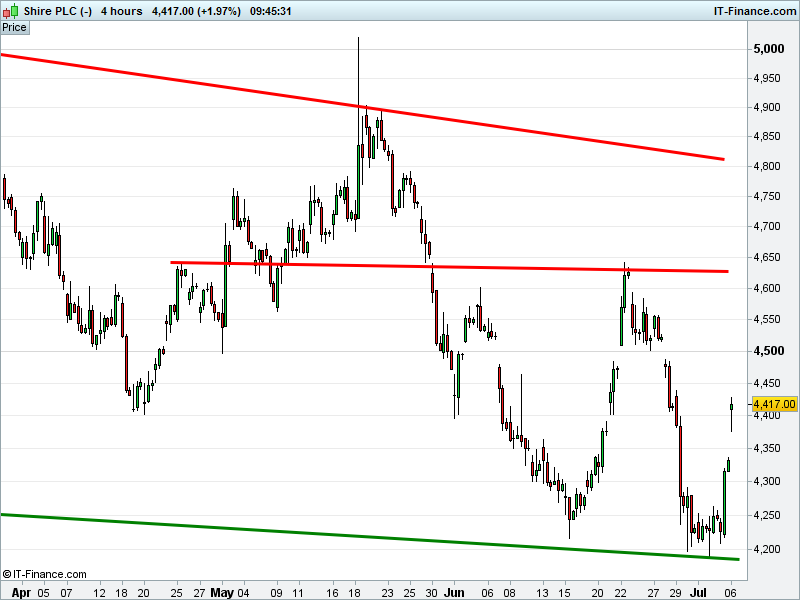Click the Jul month label on time axis
Image resolution: width=800 pixels, height=600 pixels.
[698, 593]
